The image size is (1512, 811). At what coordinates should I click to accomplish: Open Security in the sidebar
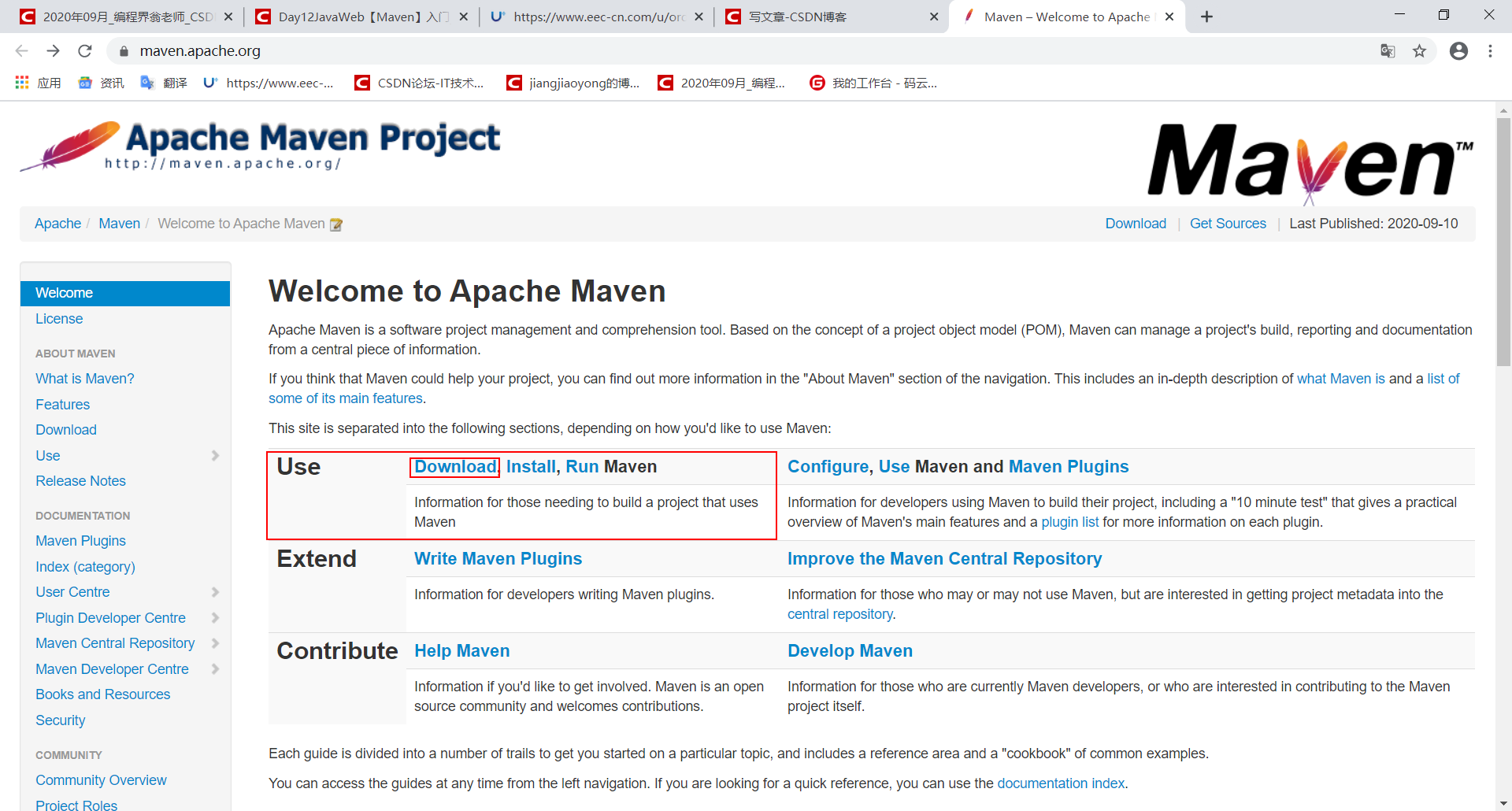[x=61, y=720]
